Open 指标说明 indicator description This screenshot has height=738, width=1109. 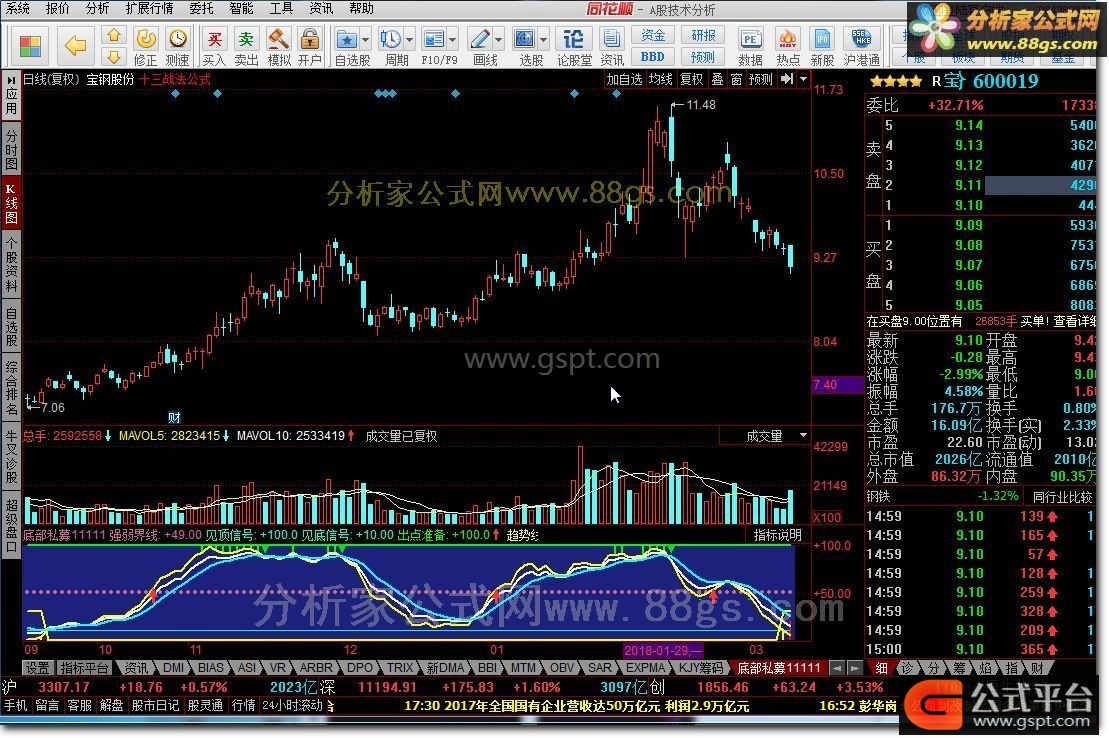[777, 535]
